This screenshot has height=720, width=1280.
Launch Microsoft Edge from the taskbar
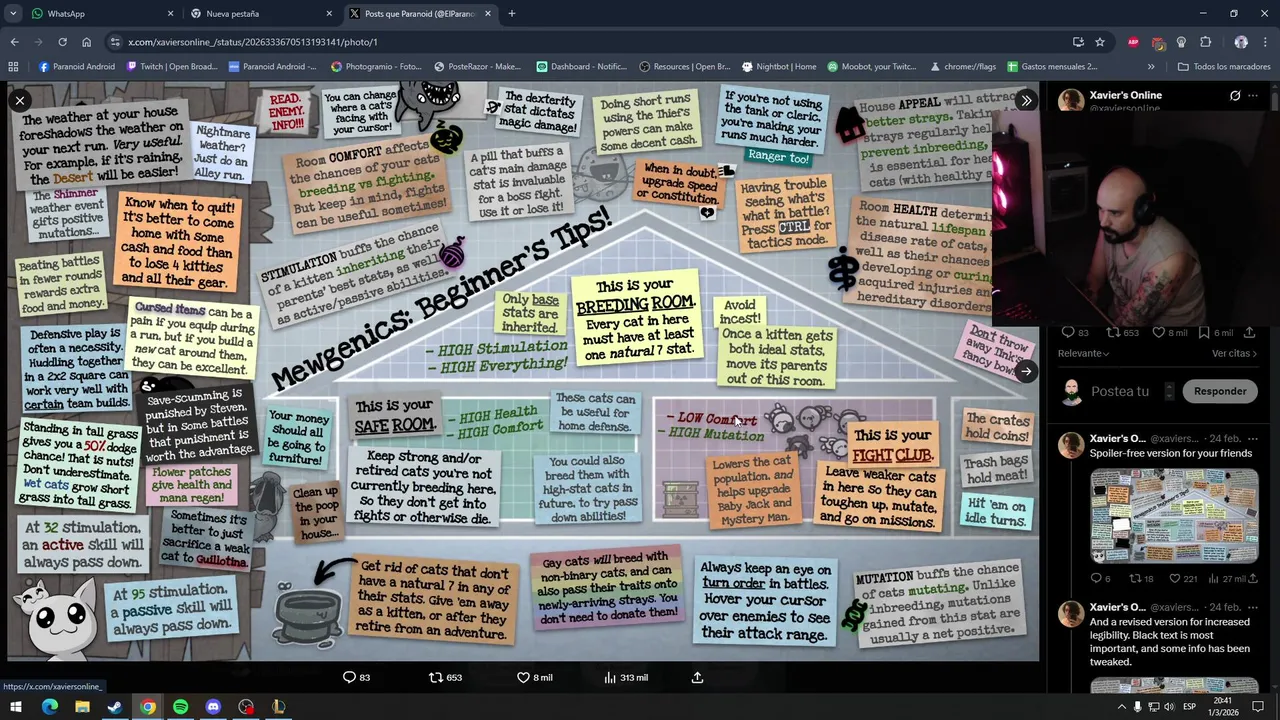[x=49, y=707]
